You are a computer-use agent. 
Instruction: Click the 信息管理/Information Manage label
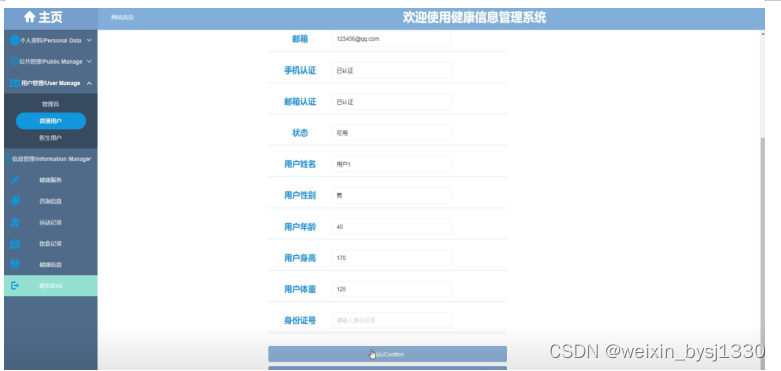point(50,159)
